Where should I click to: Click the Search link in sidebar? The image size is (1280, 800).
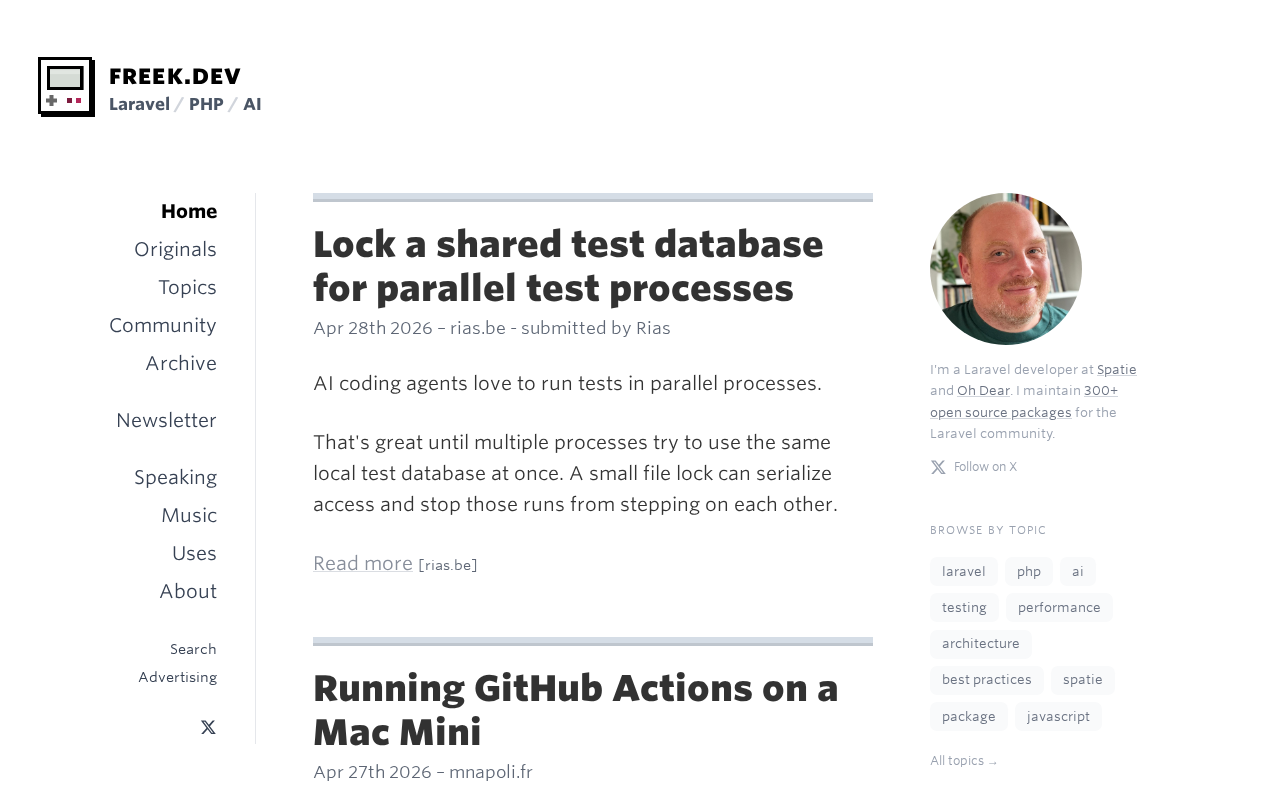[x=193, y=649]
